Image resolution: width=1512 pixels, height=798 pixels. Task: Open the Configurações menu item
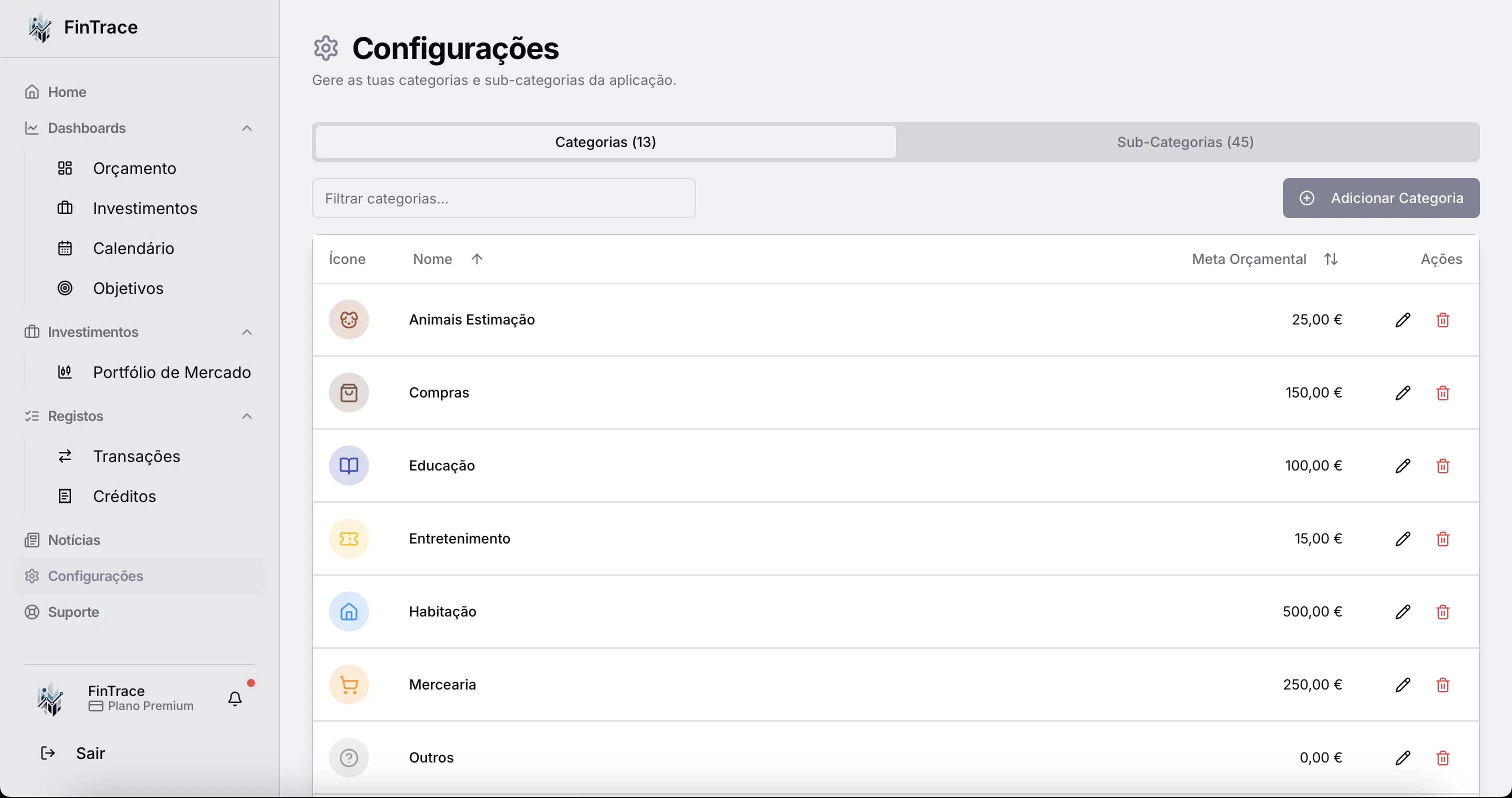click(95, 575)
